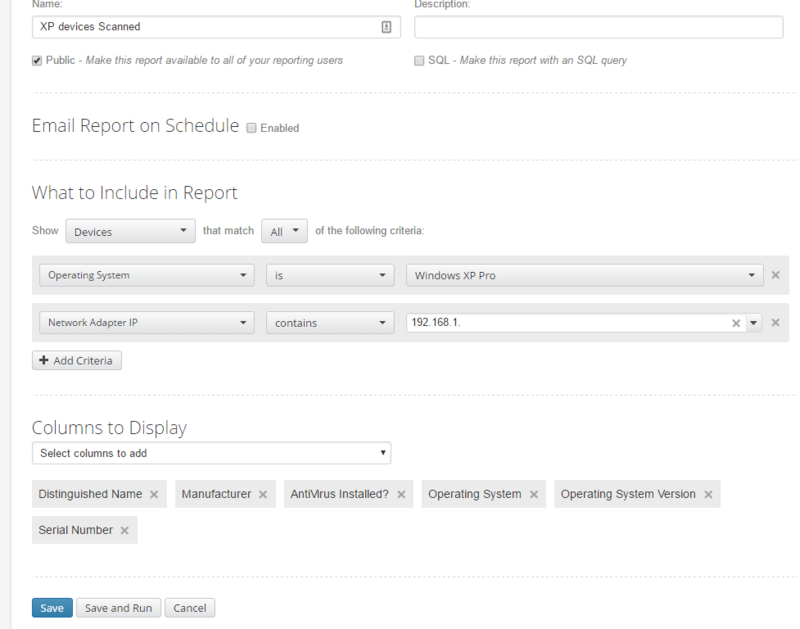Screen dimensions: 800x629
Task: Enable the SQL query checkbox
Action: [x=419, y=60]
